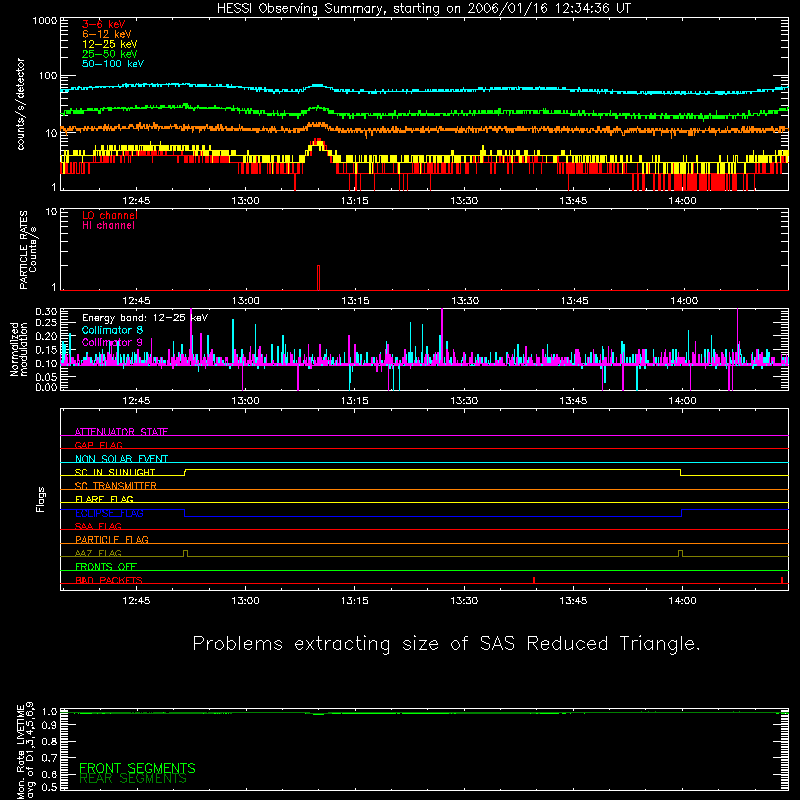800x800 pixels.
Task: Click the 13:45 tick label under the particle rates plot
Action: coord(574,301)
